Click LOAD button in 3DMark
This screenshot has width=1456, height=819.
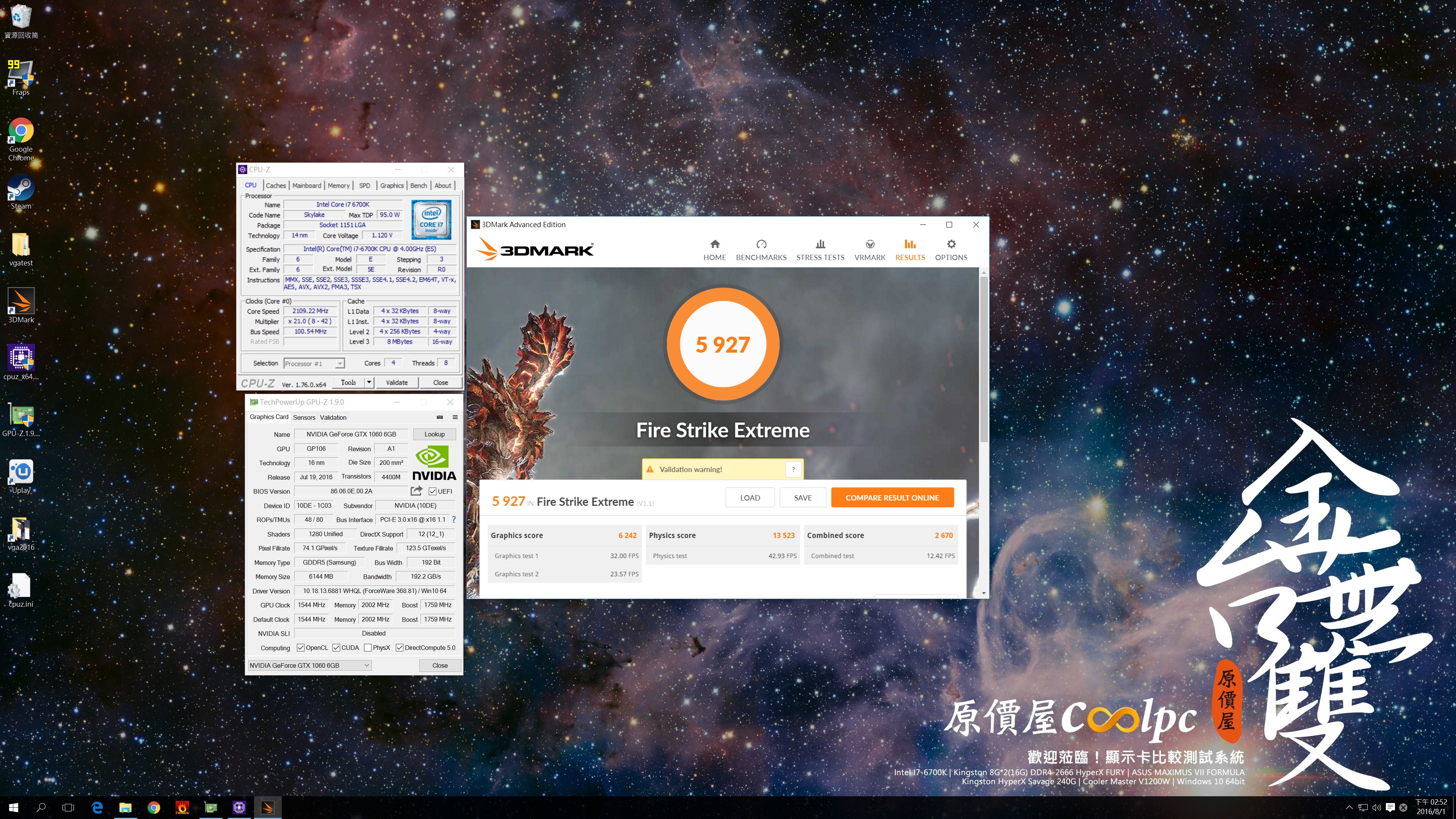[x=750, y=497]
